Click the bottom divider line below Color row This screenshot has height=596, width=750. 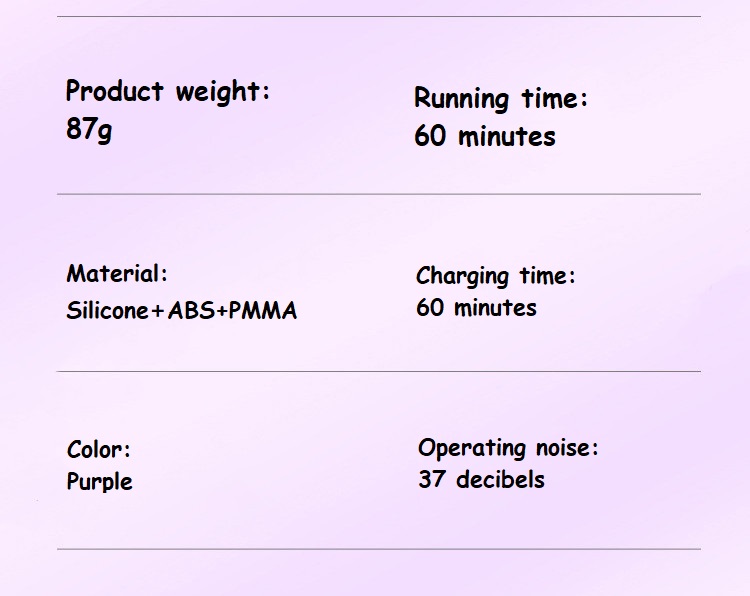(379, 549)
